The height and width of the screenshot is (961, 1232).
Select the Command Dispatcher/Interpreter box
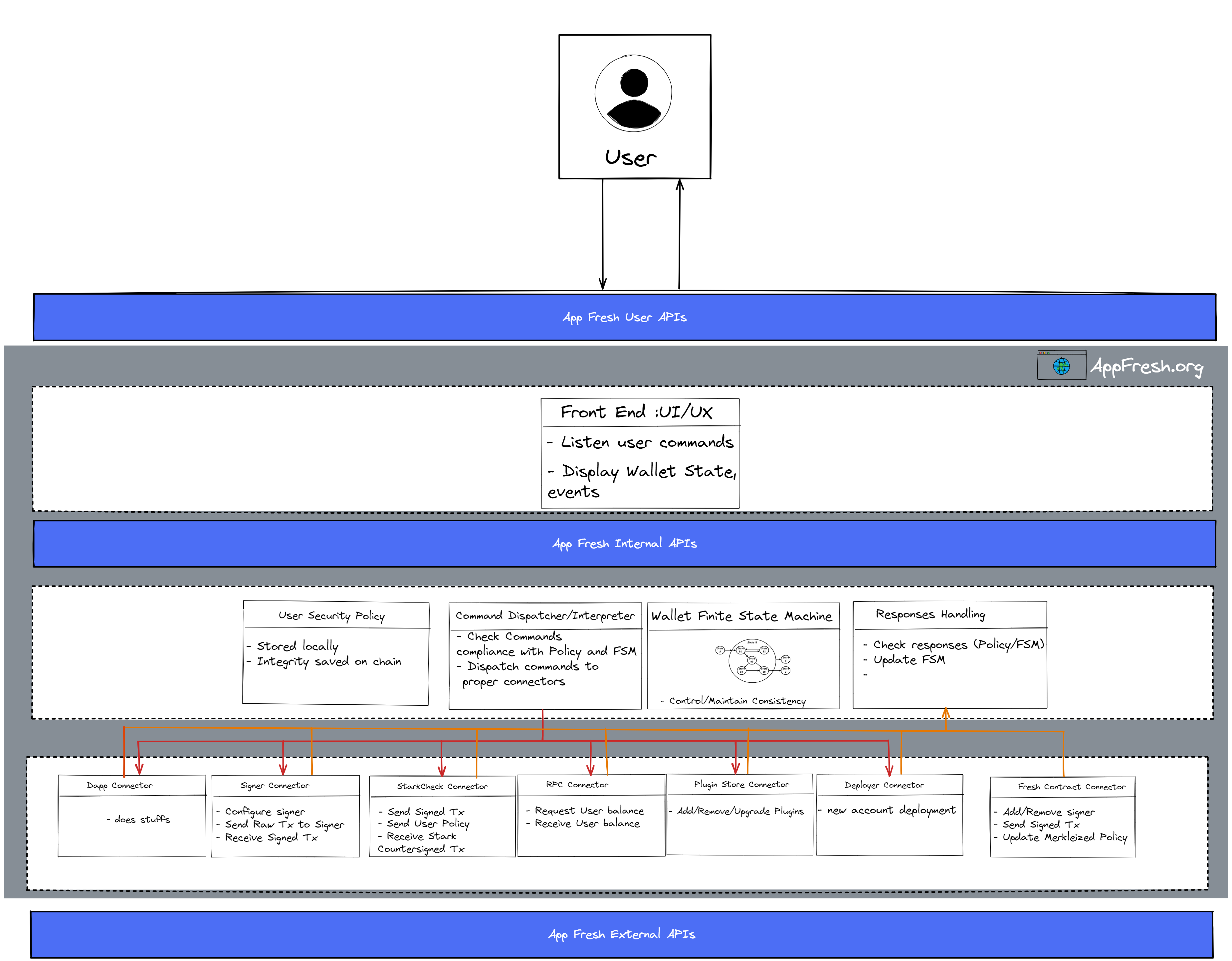click(x=544, y=654)
